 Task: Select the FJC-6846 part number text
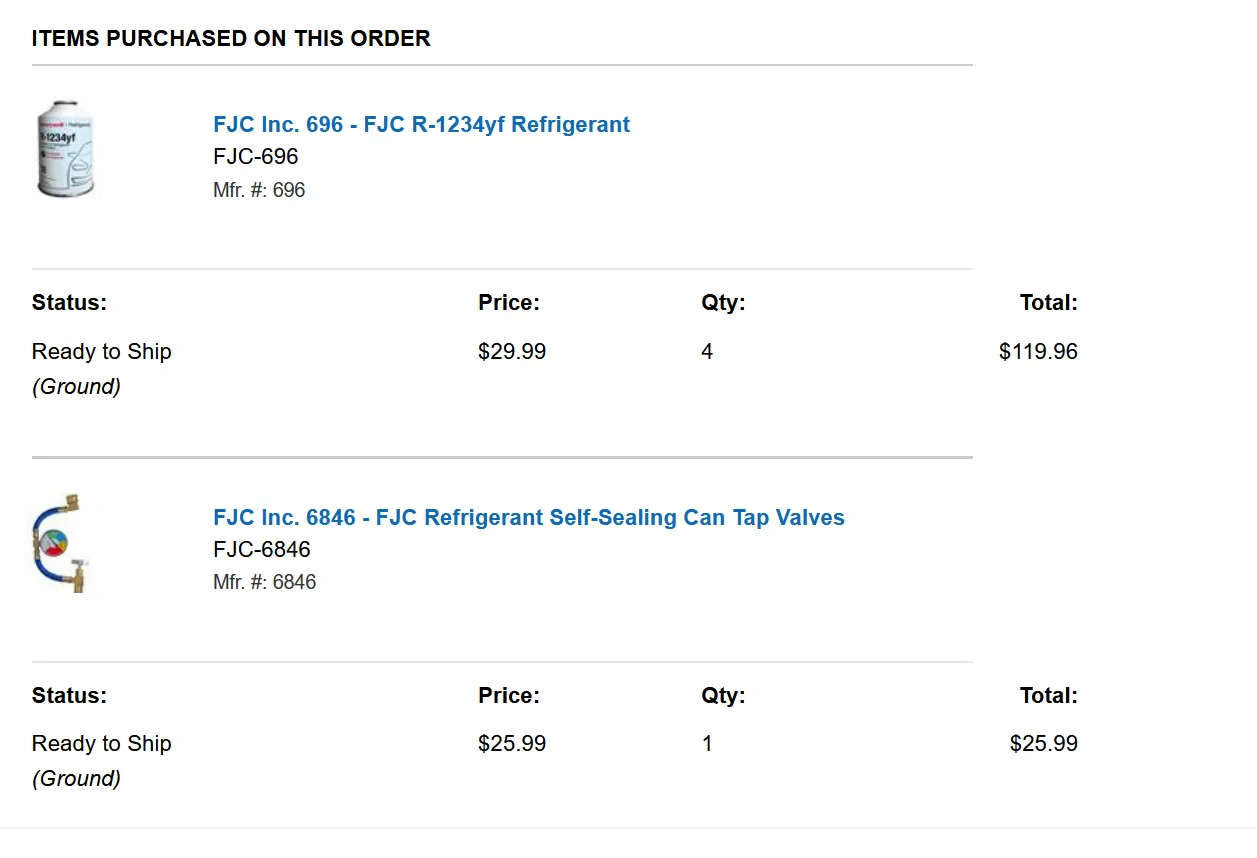click(x=262, y=550)
